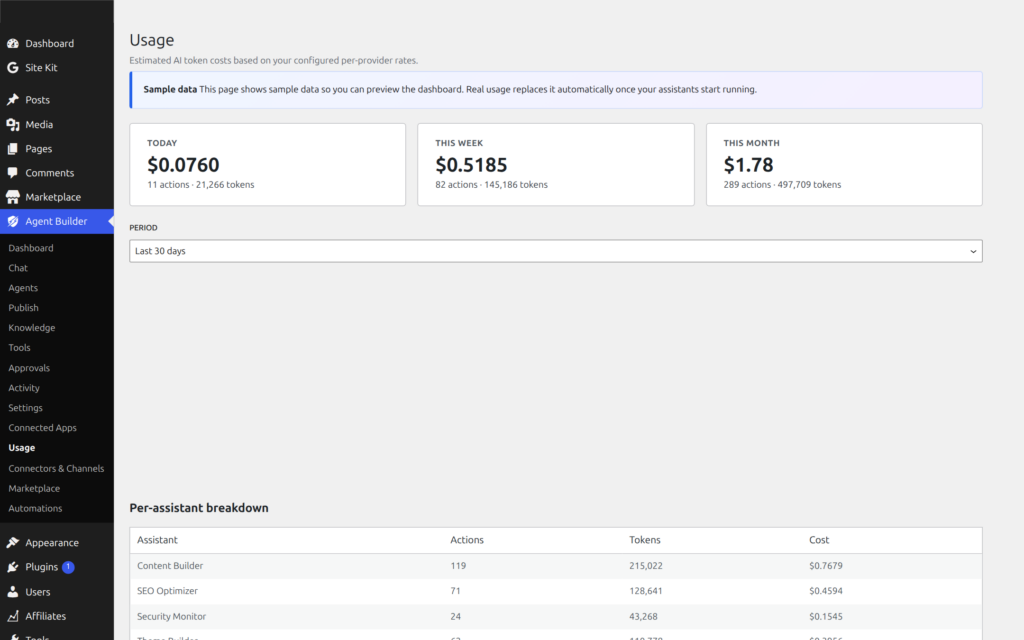Screen dimensions: 1024x640
Task: Click the Pages icon in sidebar
Action: (12, 149)
